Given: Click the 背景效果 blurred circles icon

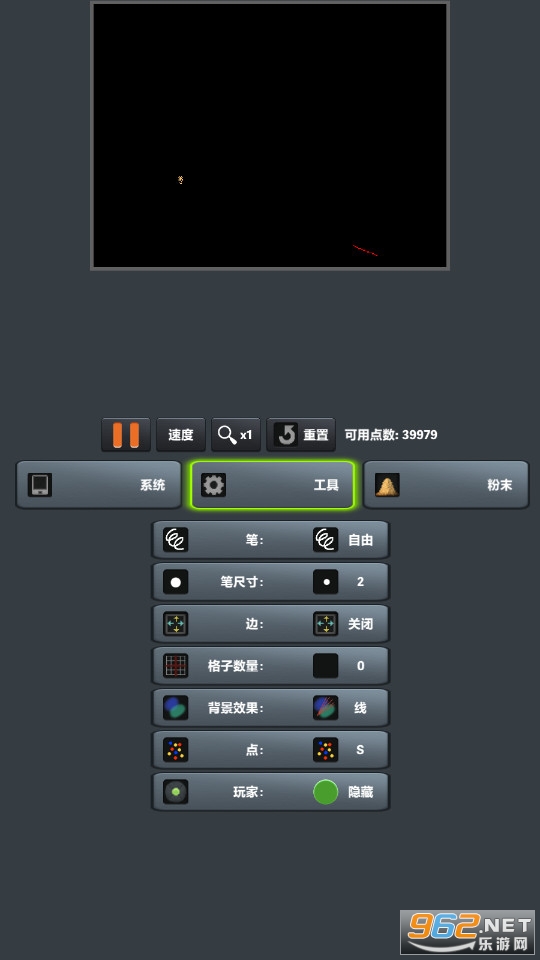Looking at the screenshot, I should 176,708.
